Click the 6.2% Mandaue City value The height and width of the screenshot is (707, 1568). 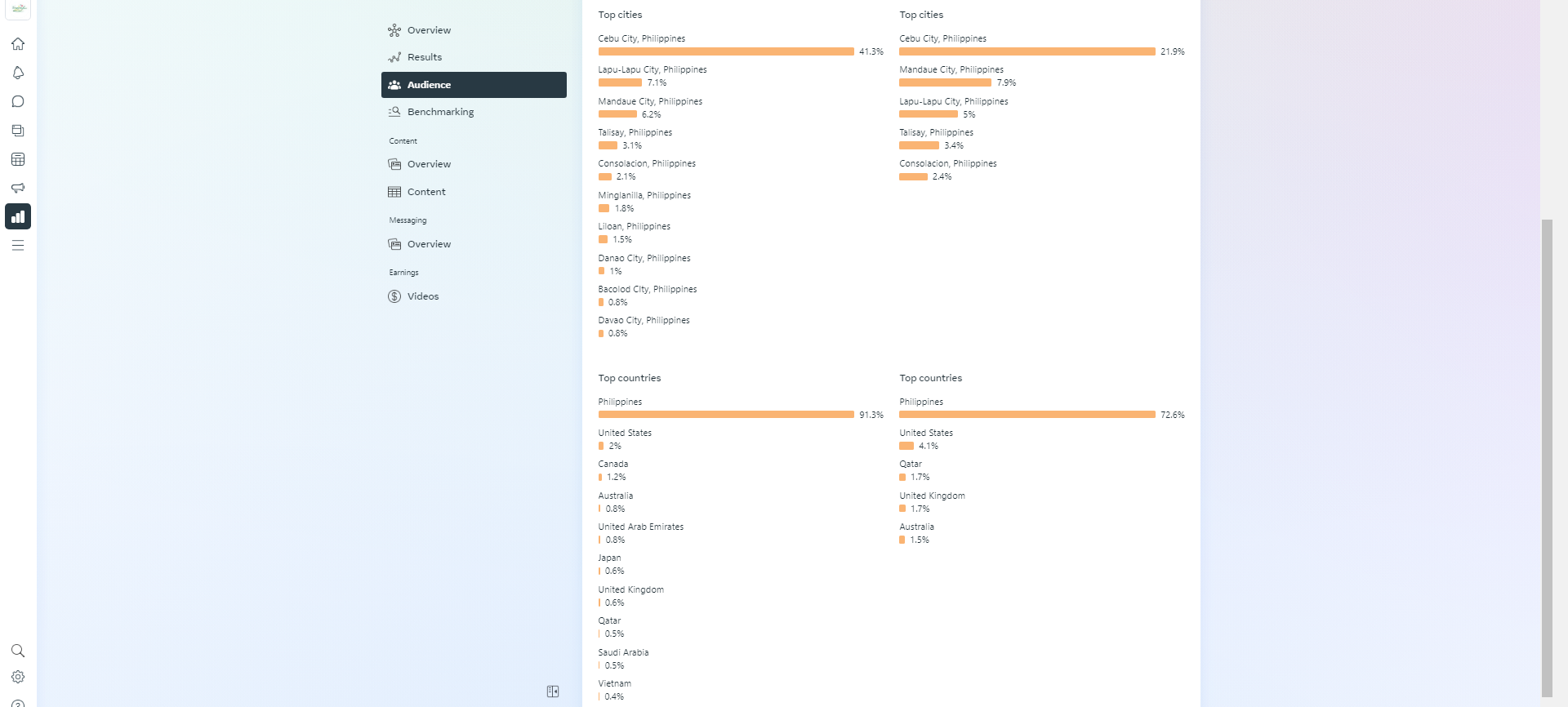click(651, 114)
